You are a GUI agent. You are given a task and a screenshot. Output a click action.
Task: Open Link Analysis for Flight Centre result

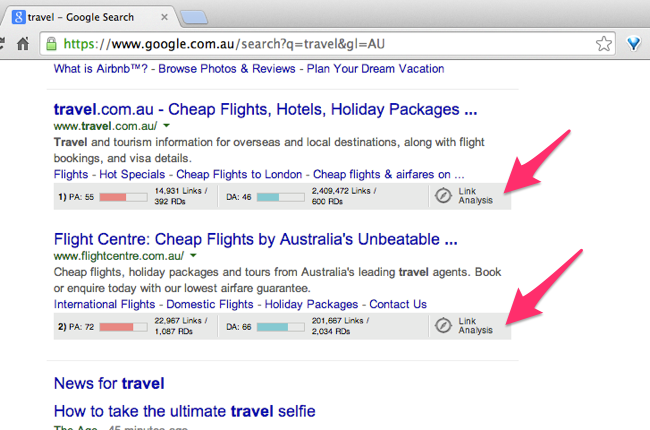[x=468, y=325]
